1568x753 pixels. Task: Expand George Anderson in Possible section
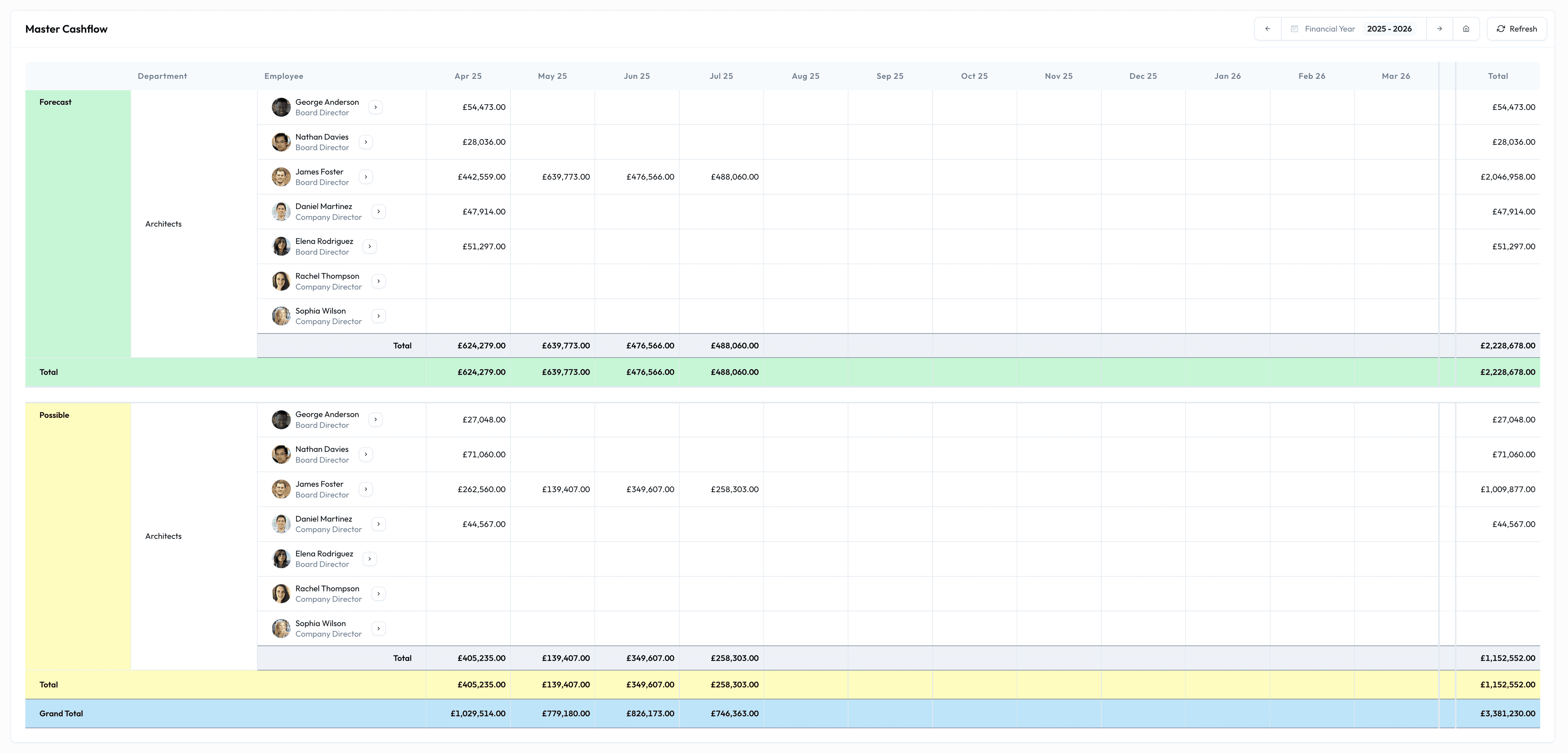(x=376, y=420)
